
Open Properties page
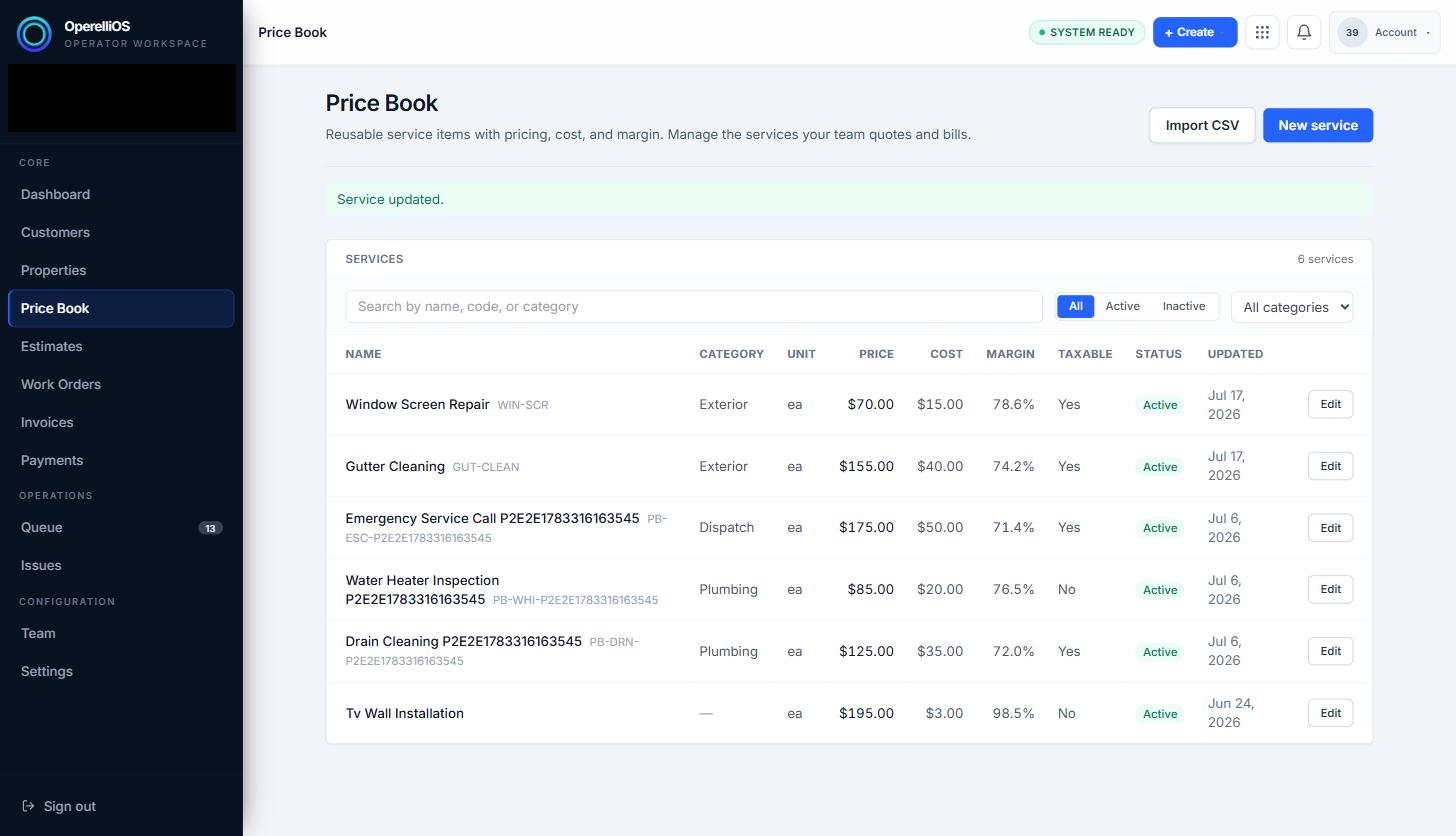(x=121, y=270)
